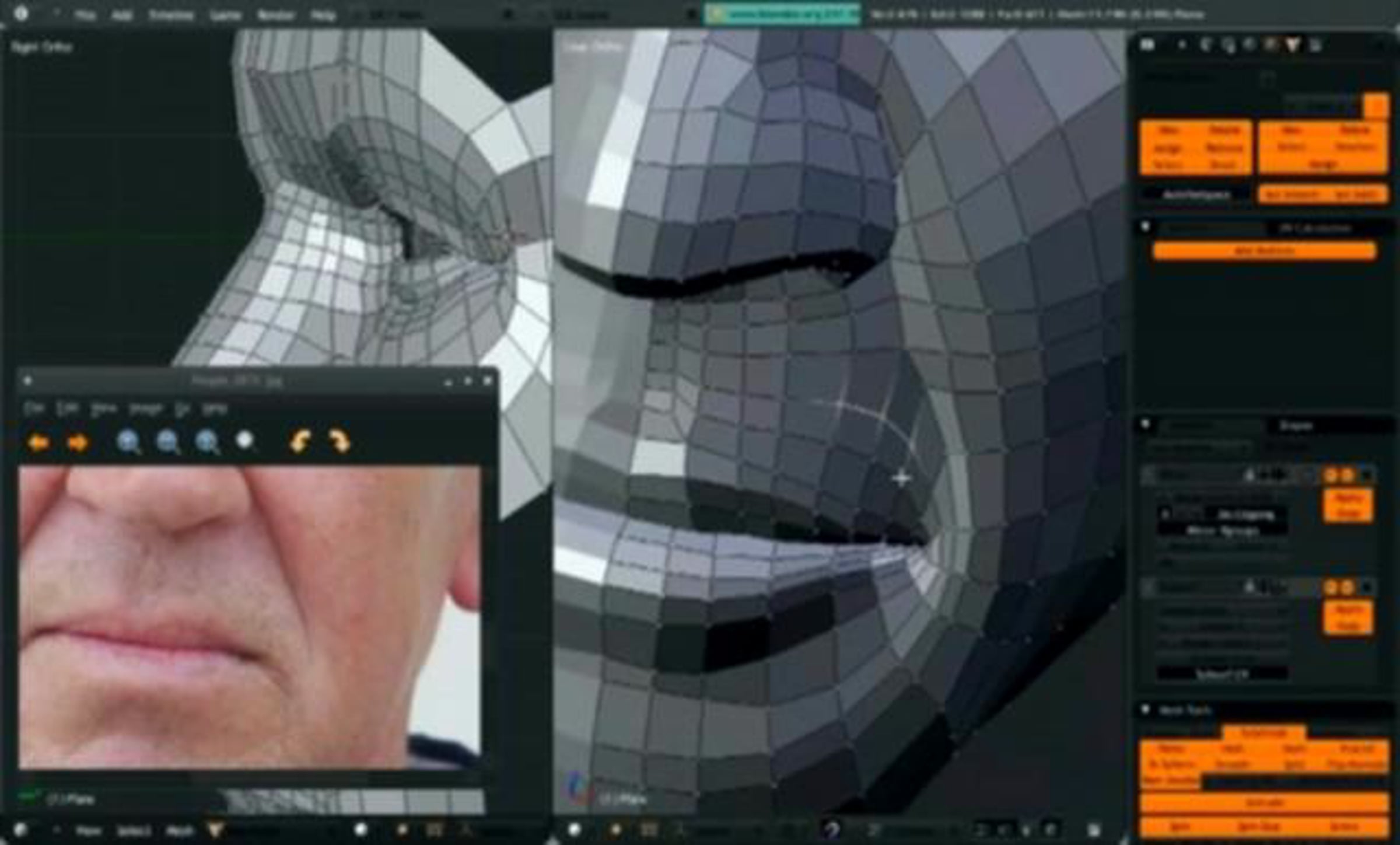Viewport: 1400px width, 845px height.
Task: Open Blender's Render menu
Action: point(276,15)
